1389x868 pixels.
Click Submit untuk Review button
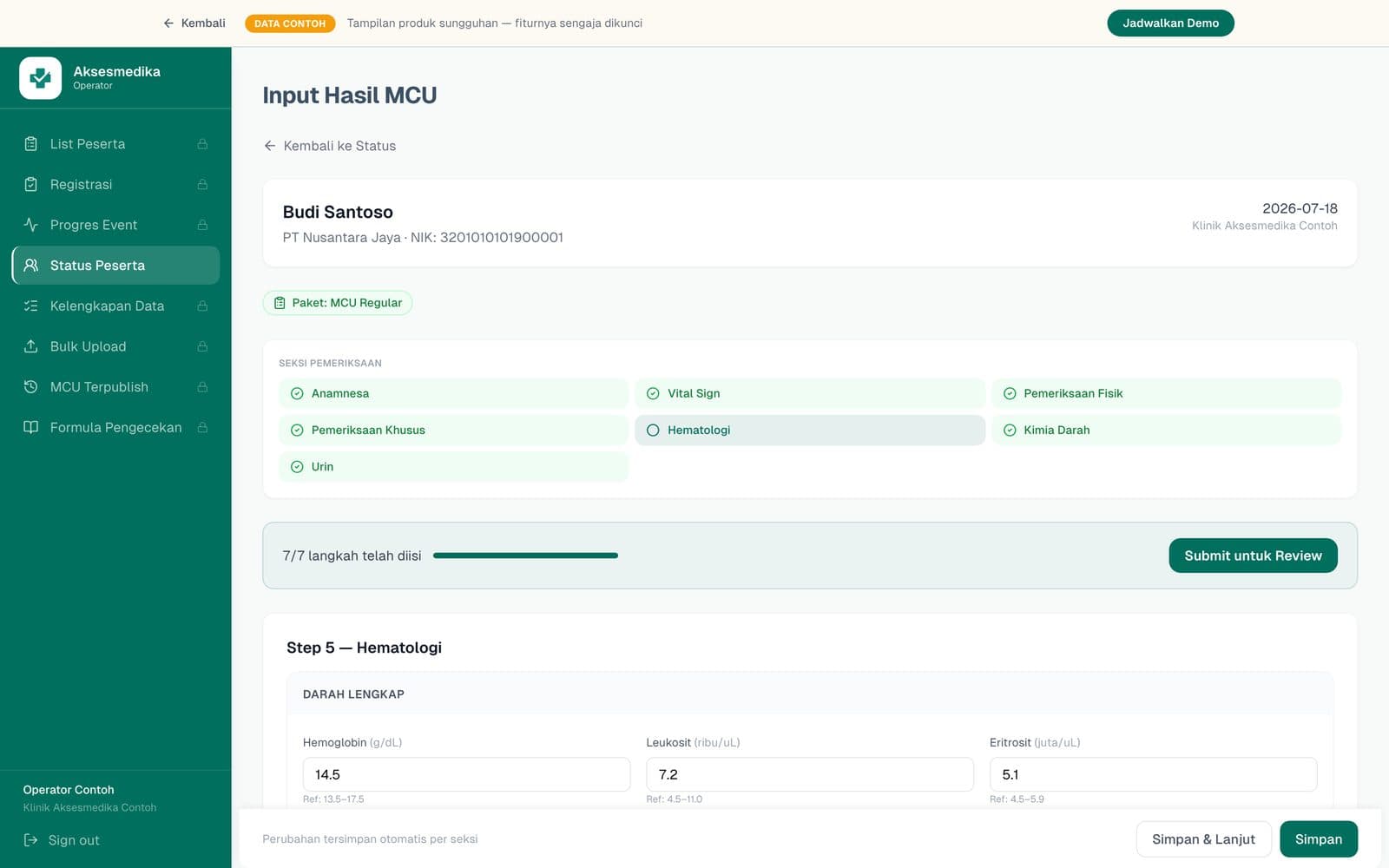[1253, 556]
